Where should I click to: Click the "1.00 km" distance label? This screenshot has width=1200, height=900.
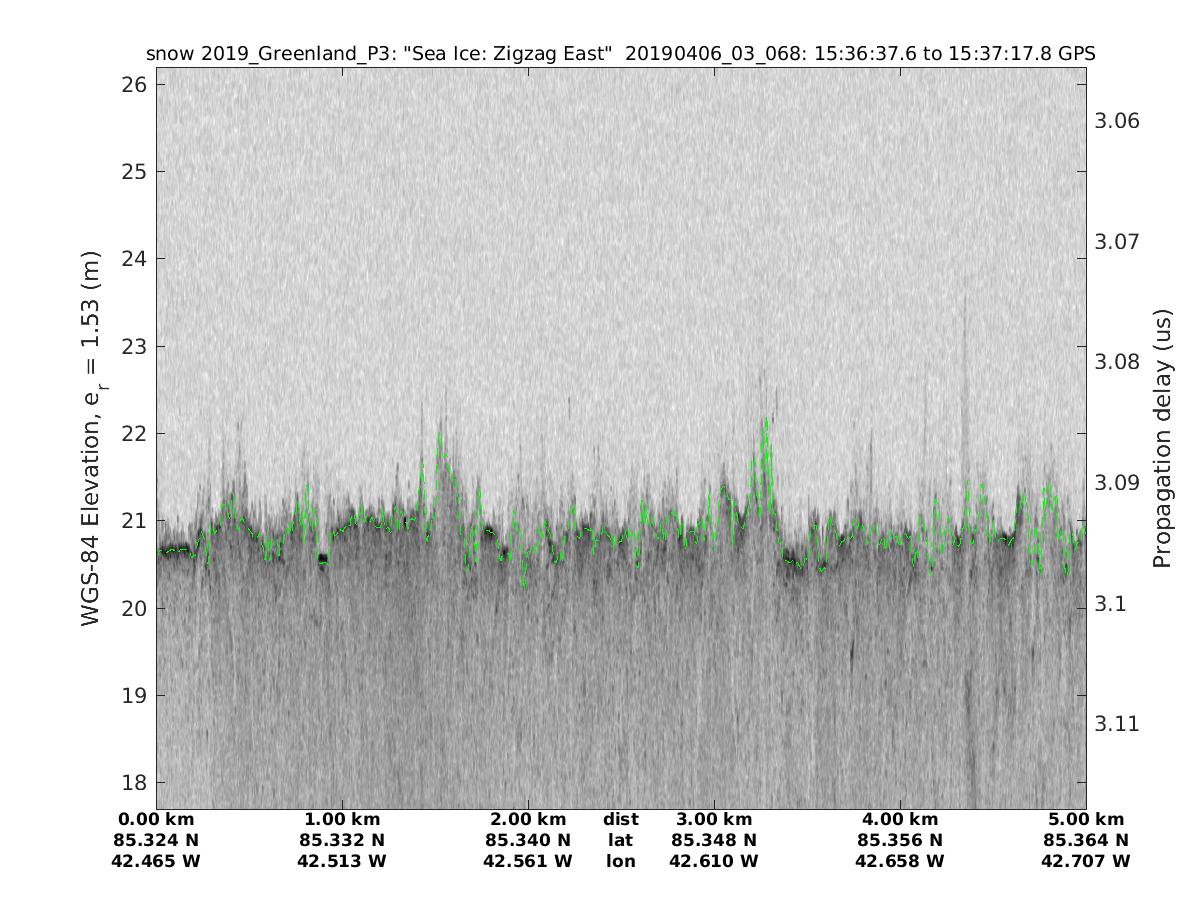pos(342,820)
